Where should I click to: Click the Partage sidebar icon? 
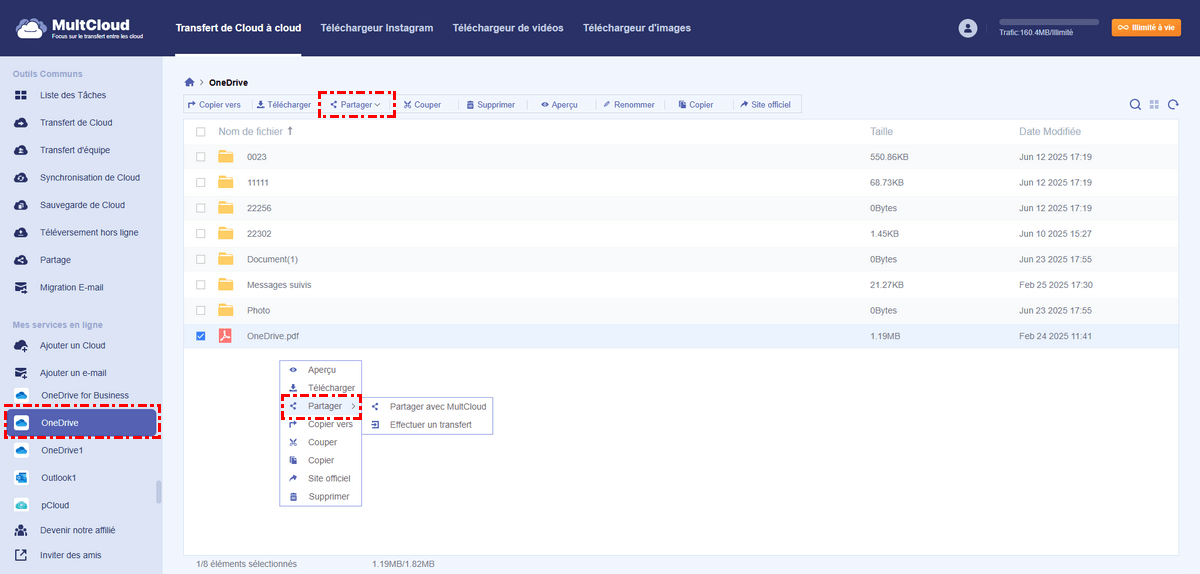21,260
